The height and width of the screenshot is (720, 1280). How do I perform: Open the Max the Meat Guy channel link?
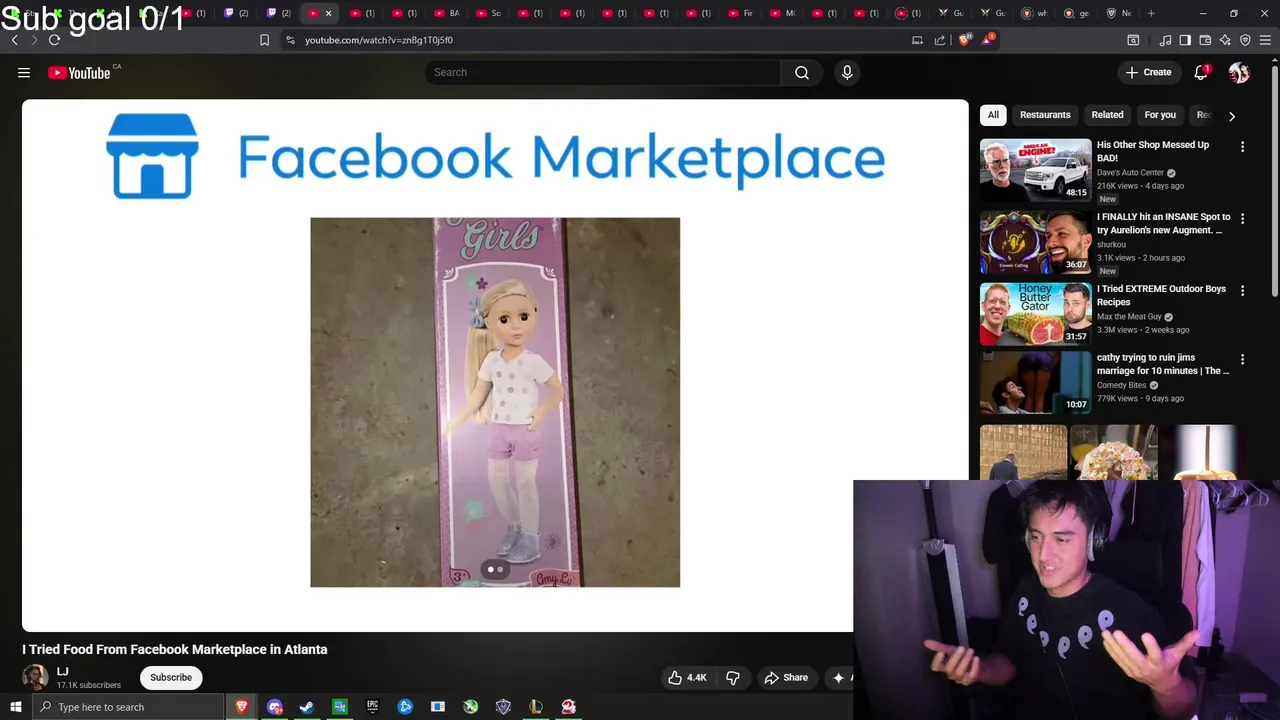click(1129, 317)
